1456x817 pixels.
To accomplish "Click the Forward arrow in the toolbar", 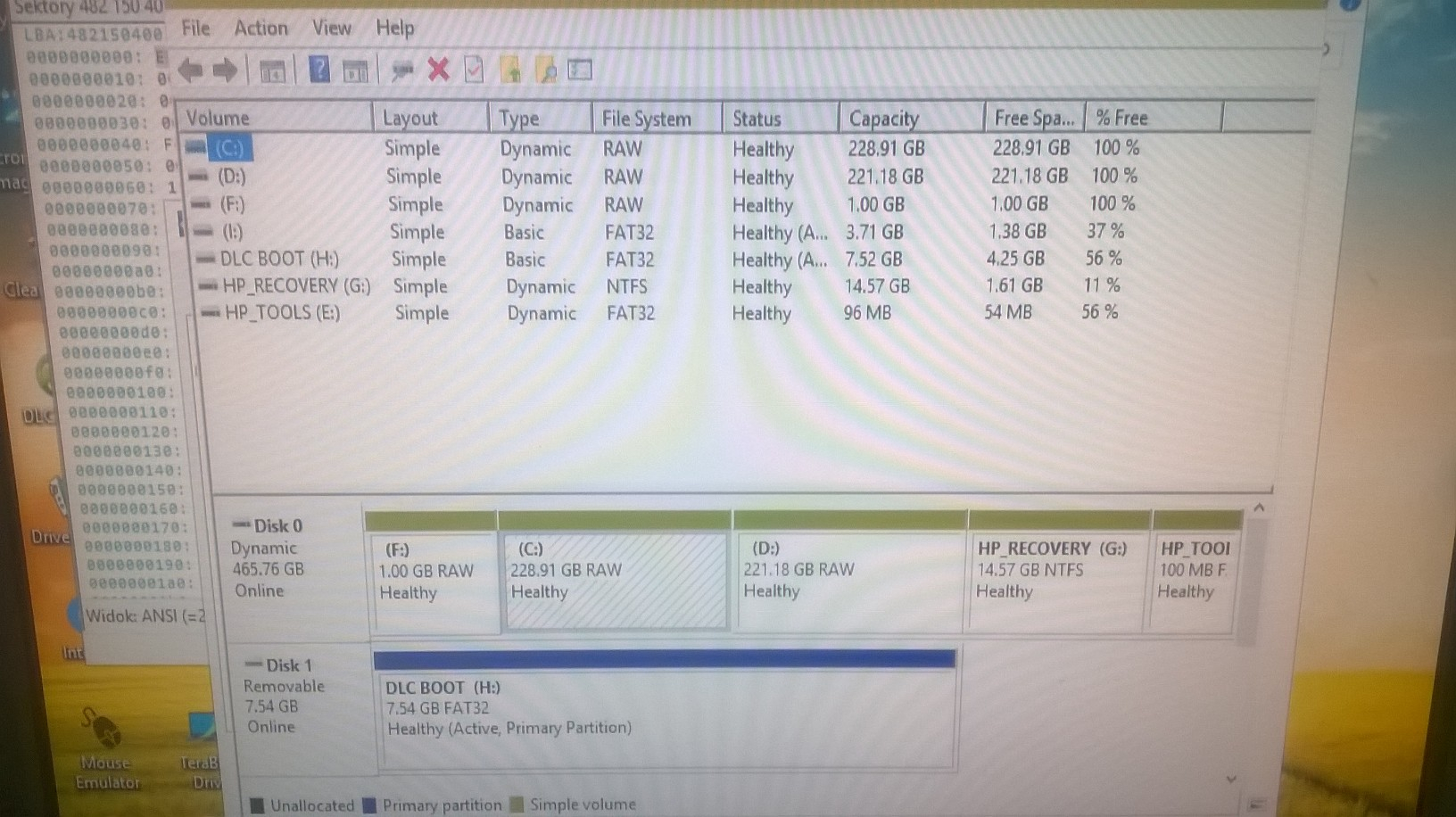I will [x=225, y=69].
